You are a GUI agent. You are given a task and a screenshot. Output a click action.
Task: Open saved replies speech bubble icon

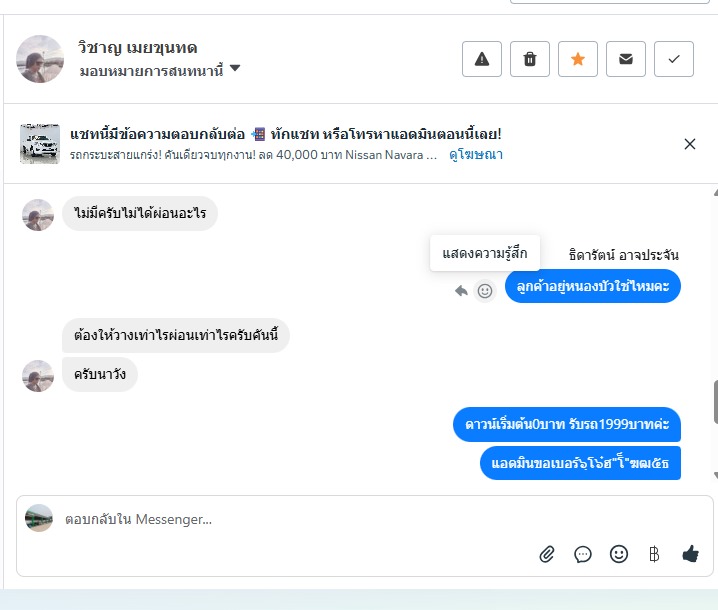pyautogui.click(x=583, y=553)
